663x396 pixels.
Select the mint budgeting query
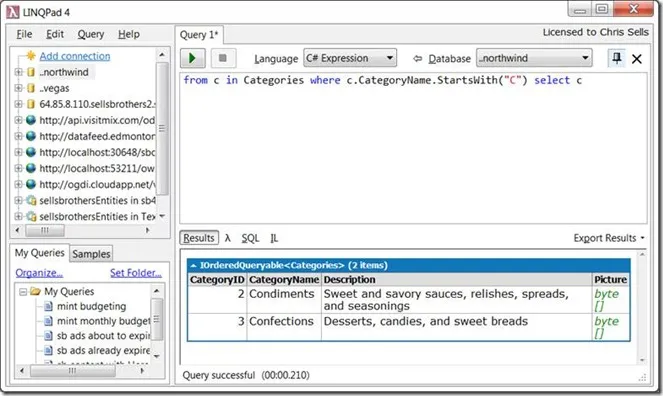(x=91, y=306)
